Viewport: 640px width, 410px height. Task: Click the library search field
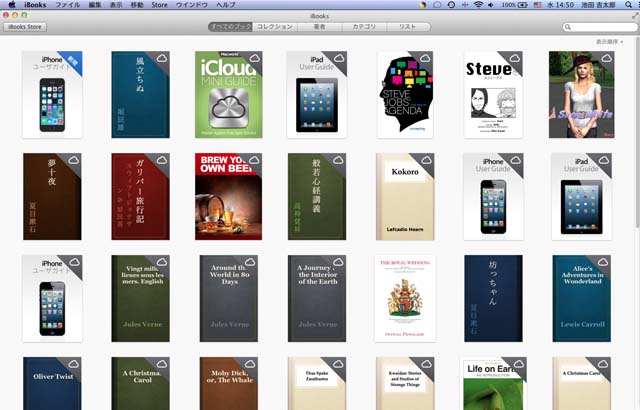[x=600, y=27]
